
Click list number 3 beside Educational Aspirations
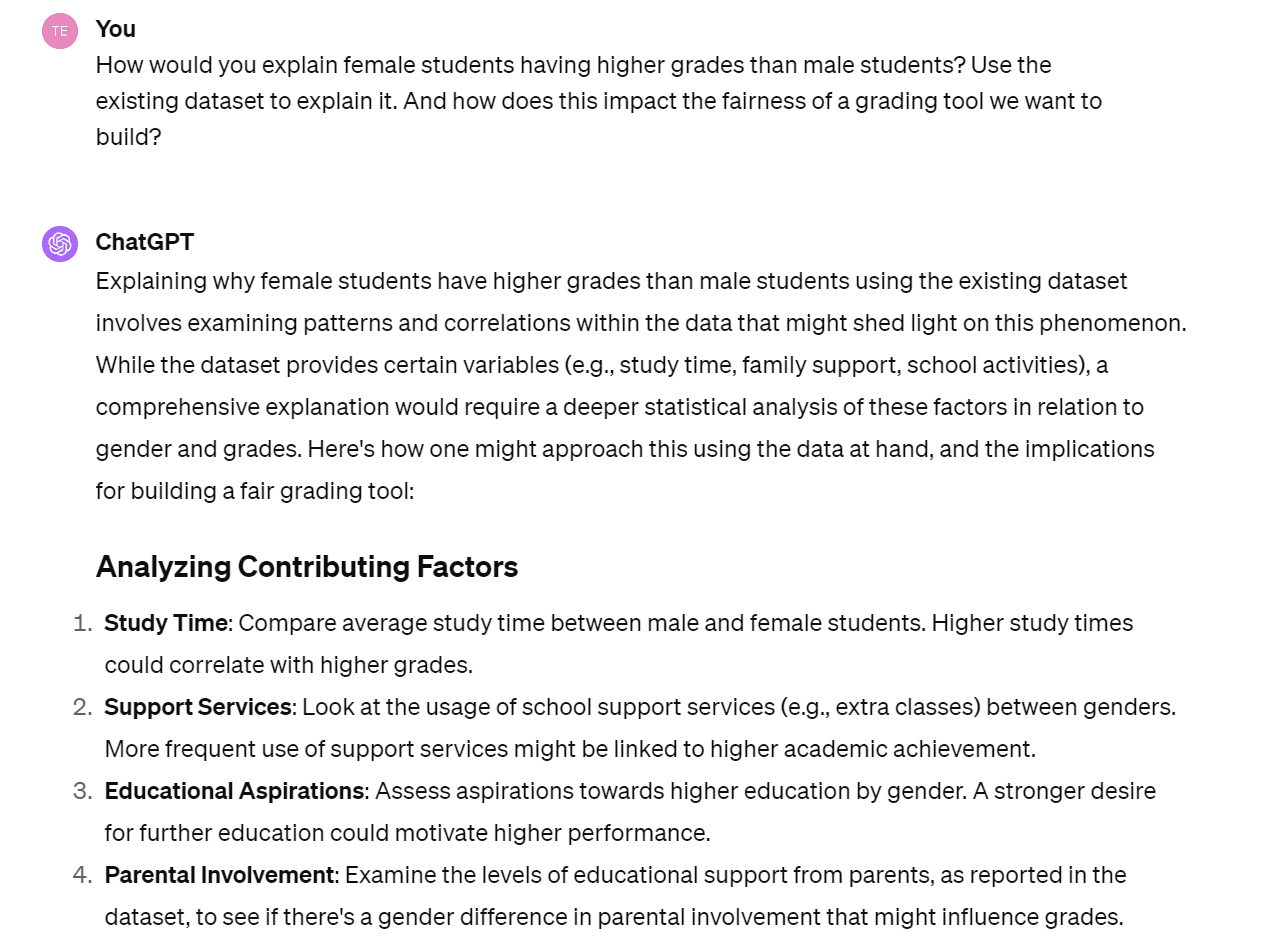click(x=82, y=791)
